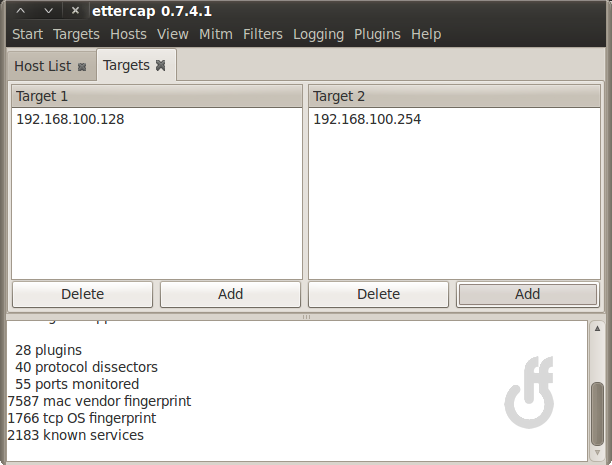Click '7587 mac vendor fingerprint' line
The width and height of the screenshot is (612, 465).
point(99,401)
